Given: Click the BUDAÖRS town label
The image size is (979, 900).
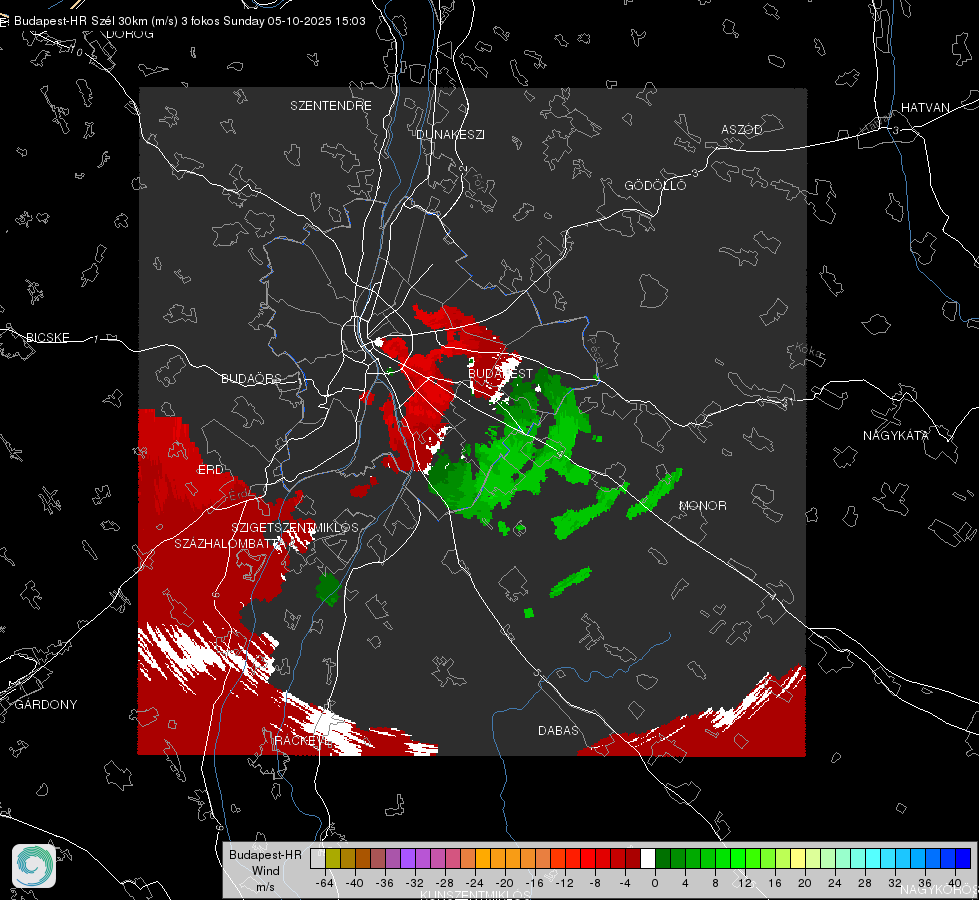Looking at the screenshot, I should pyautogui.click(x=252, y=378).
